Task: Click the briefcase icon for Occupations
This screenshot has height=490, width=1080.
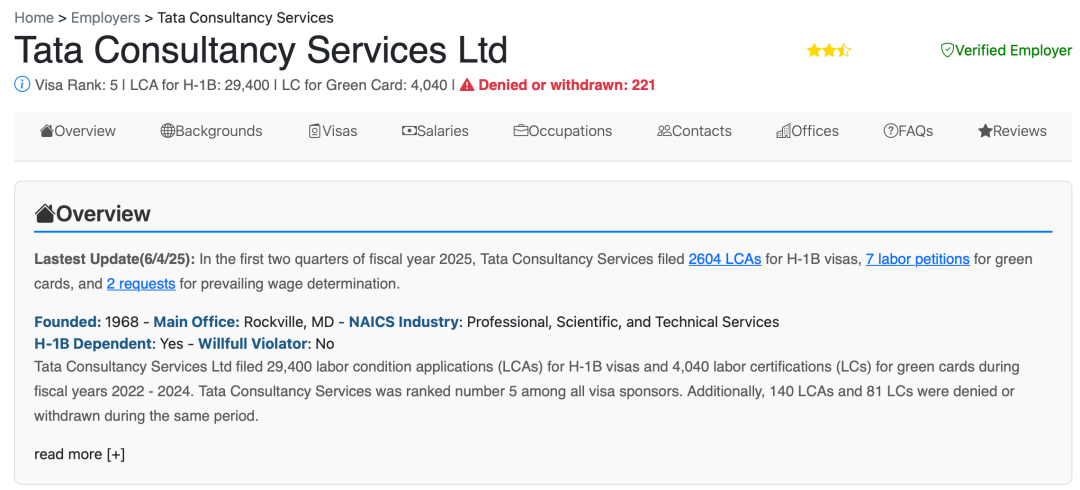Action: coord(521,131)
